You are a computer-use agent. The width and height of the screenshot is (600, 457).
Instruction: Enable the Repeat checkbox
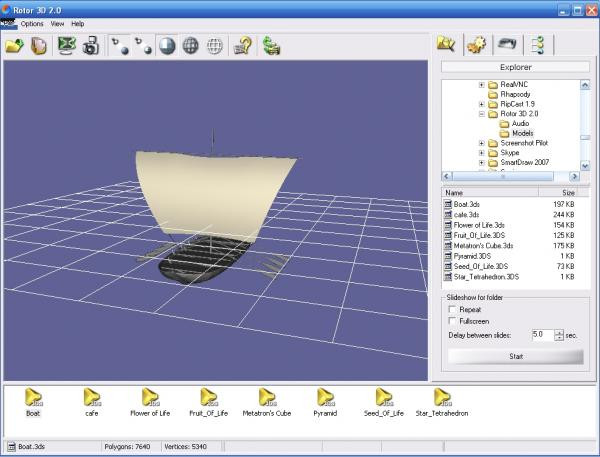[453, 309]
